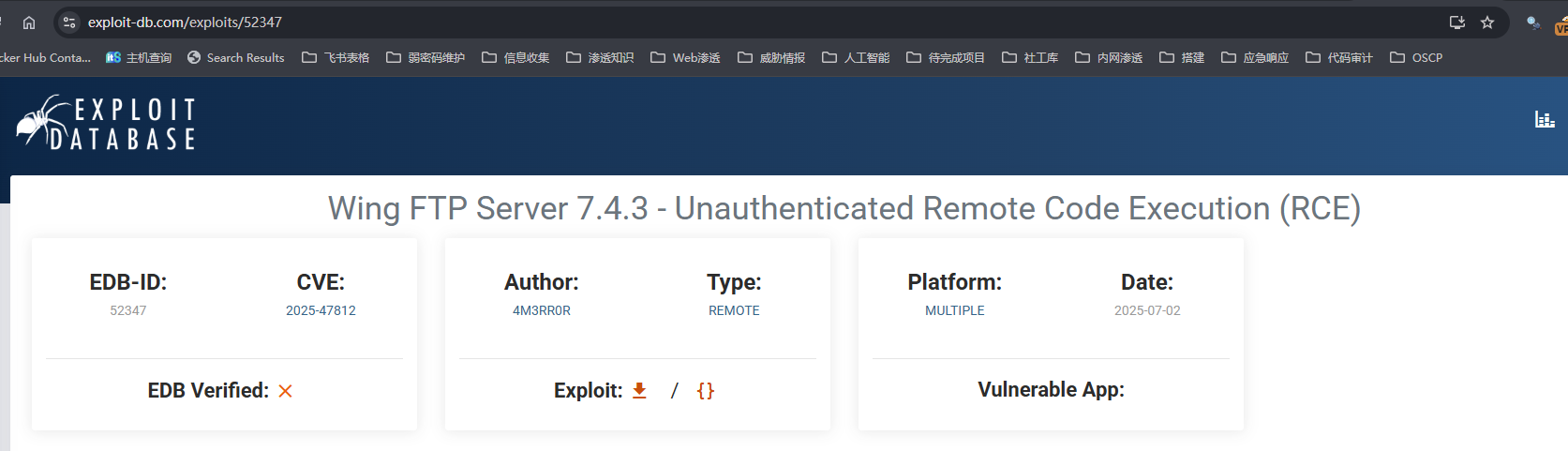
Task: Open the 飞书表格 bookmark folder
Action: tap(336, 57)
